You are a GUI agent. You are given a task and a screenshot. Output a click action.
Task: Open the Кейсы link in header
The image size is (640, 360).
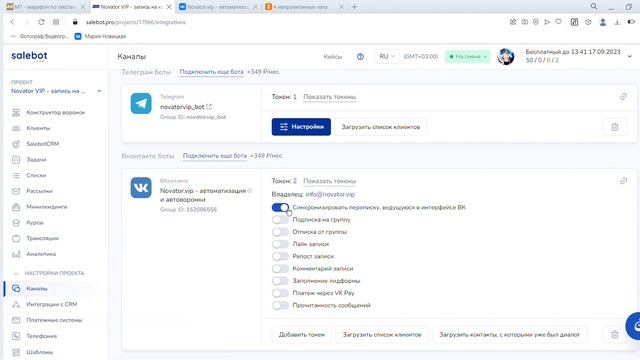(333, 57)
